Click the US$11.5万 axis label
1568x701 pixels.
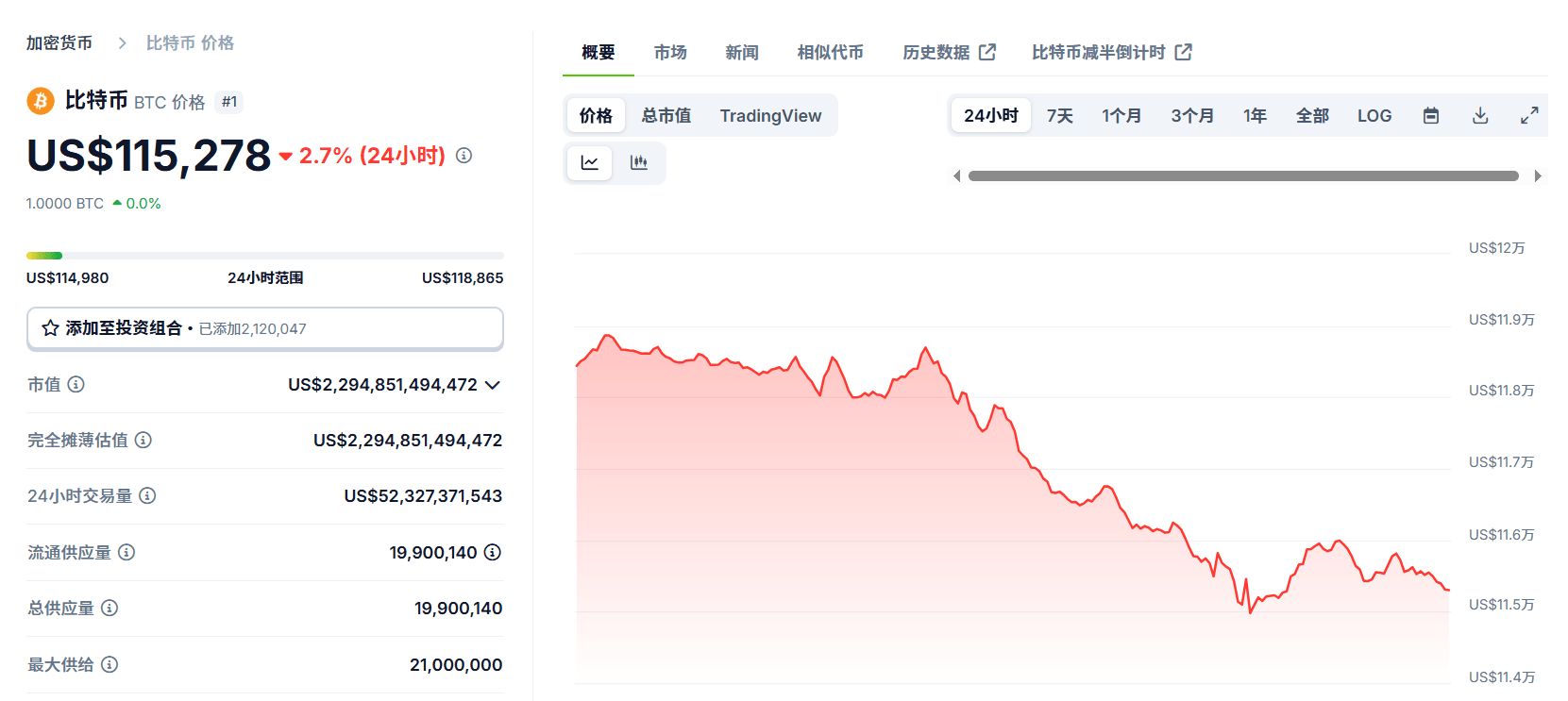(1502, 604)
